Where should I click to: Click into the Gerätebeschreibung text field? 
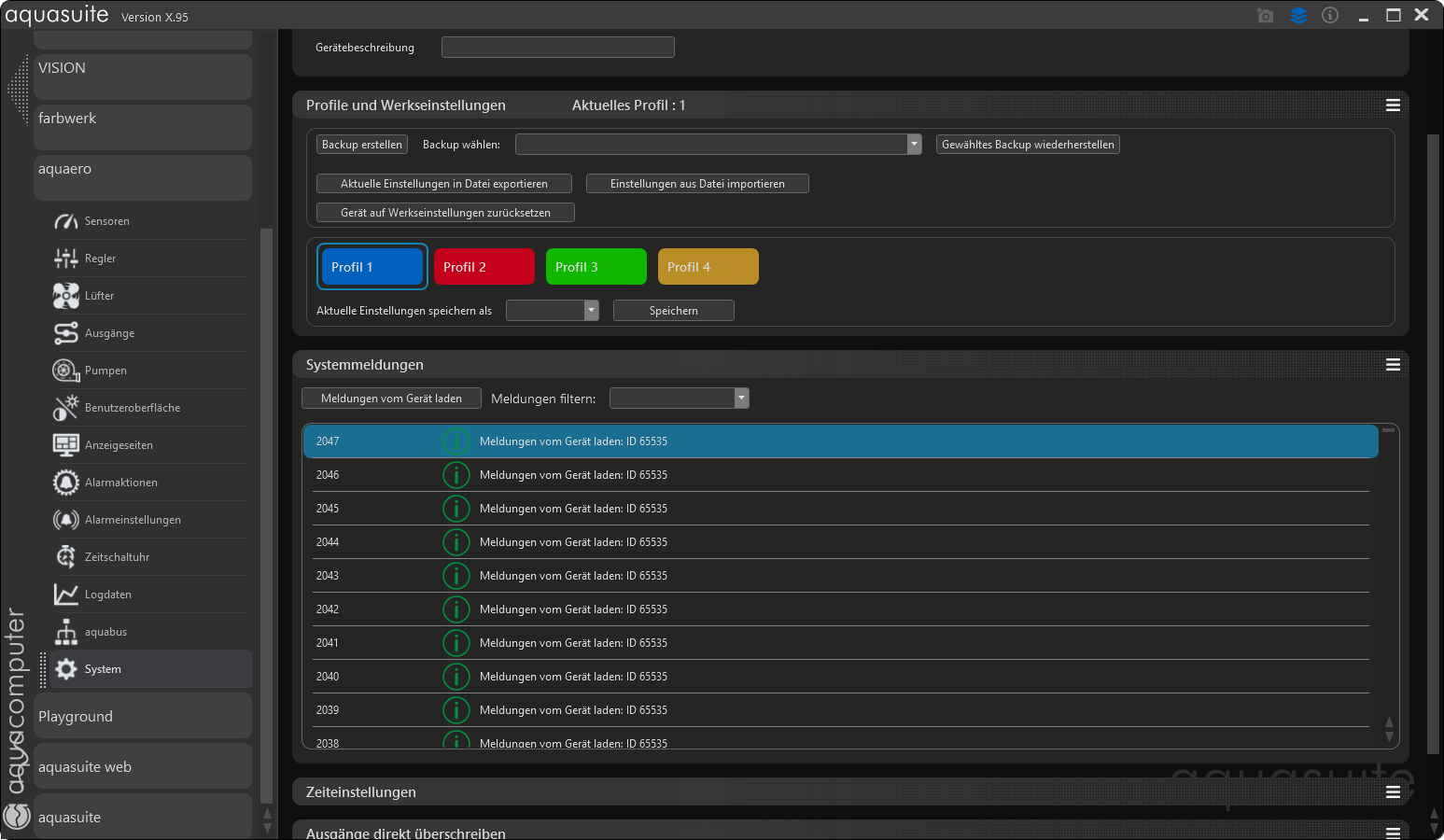[x=558, y=48]
